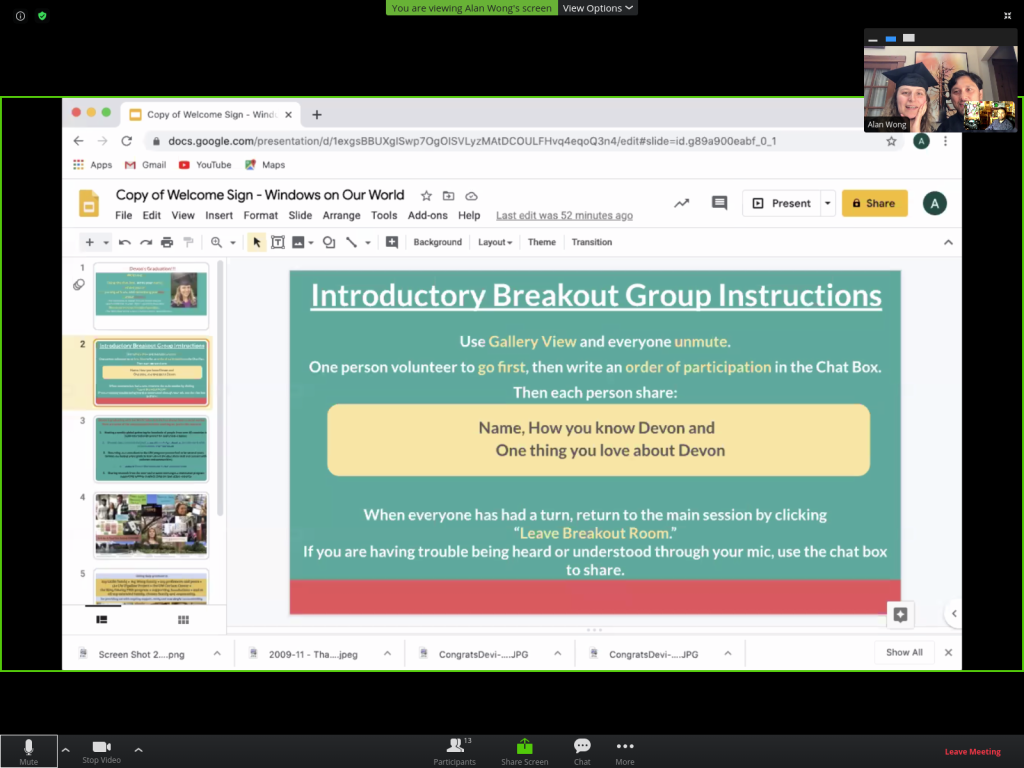Click the Gmail bookmark icon

130,165
